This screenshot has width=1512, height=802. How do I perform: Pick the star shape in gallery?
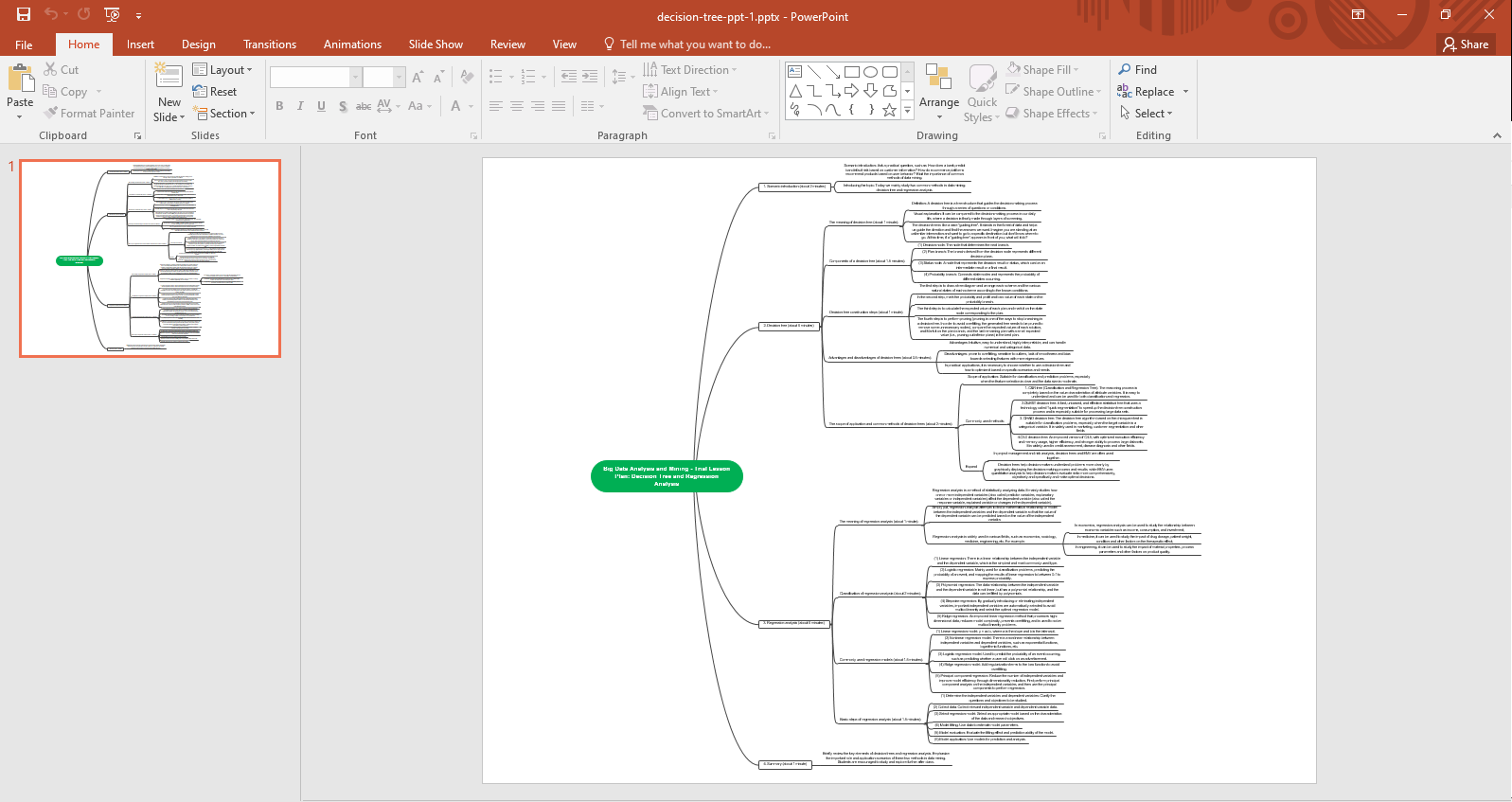point(890,110)
